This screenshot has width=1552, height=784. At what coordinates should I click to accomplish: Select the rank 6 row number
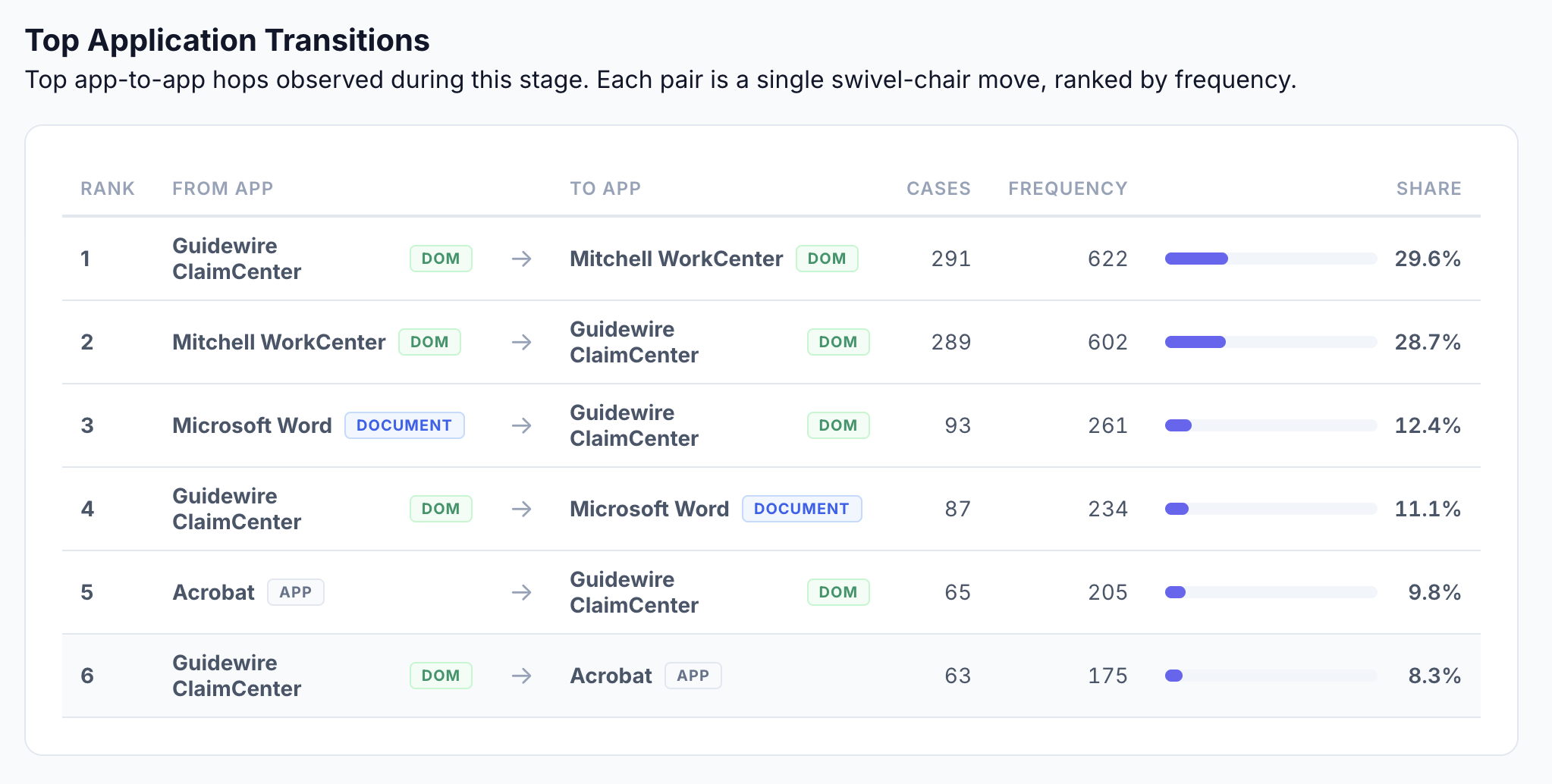coord(87,676)
